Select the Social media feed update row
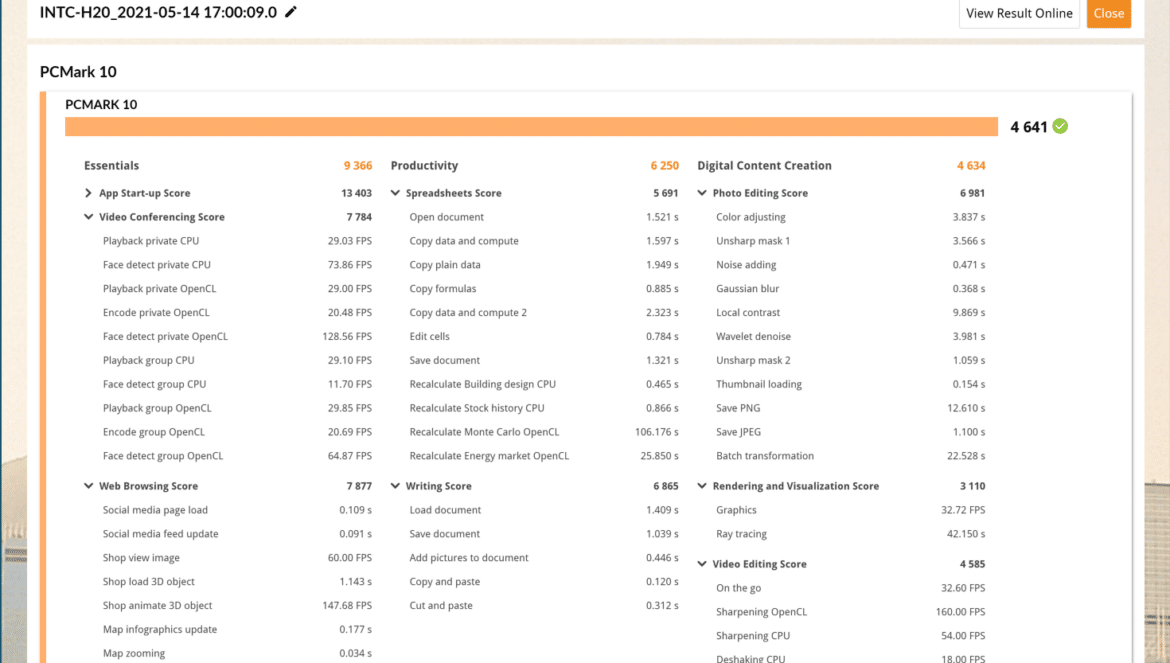Image resolution: width=1170 pixels, height=663 pixels. coord(237,534)
